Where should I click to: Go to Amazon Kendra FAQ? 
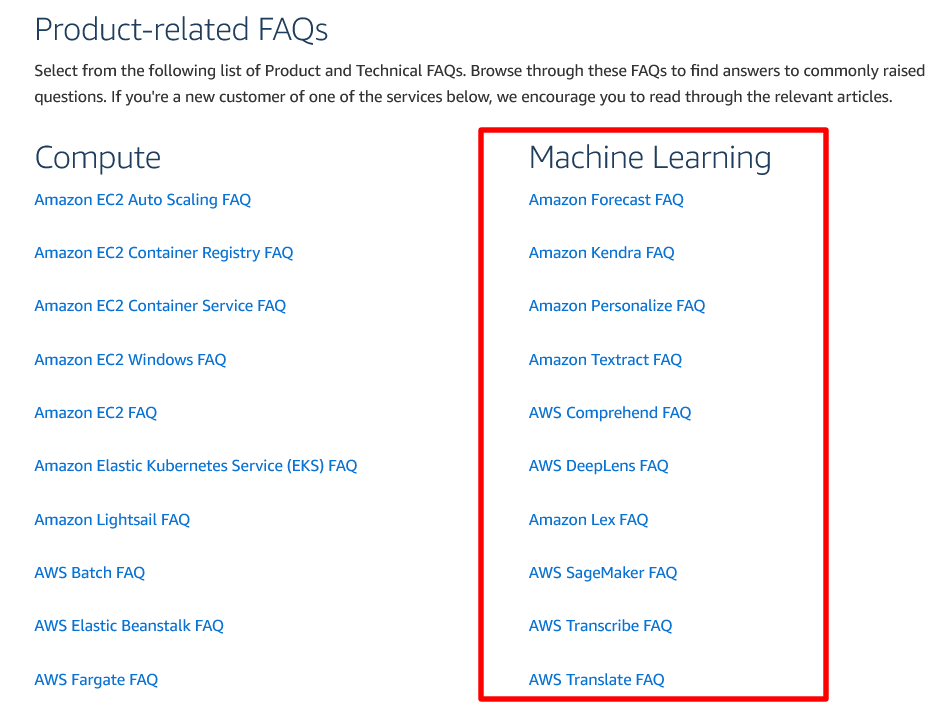tap(602, 253)
